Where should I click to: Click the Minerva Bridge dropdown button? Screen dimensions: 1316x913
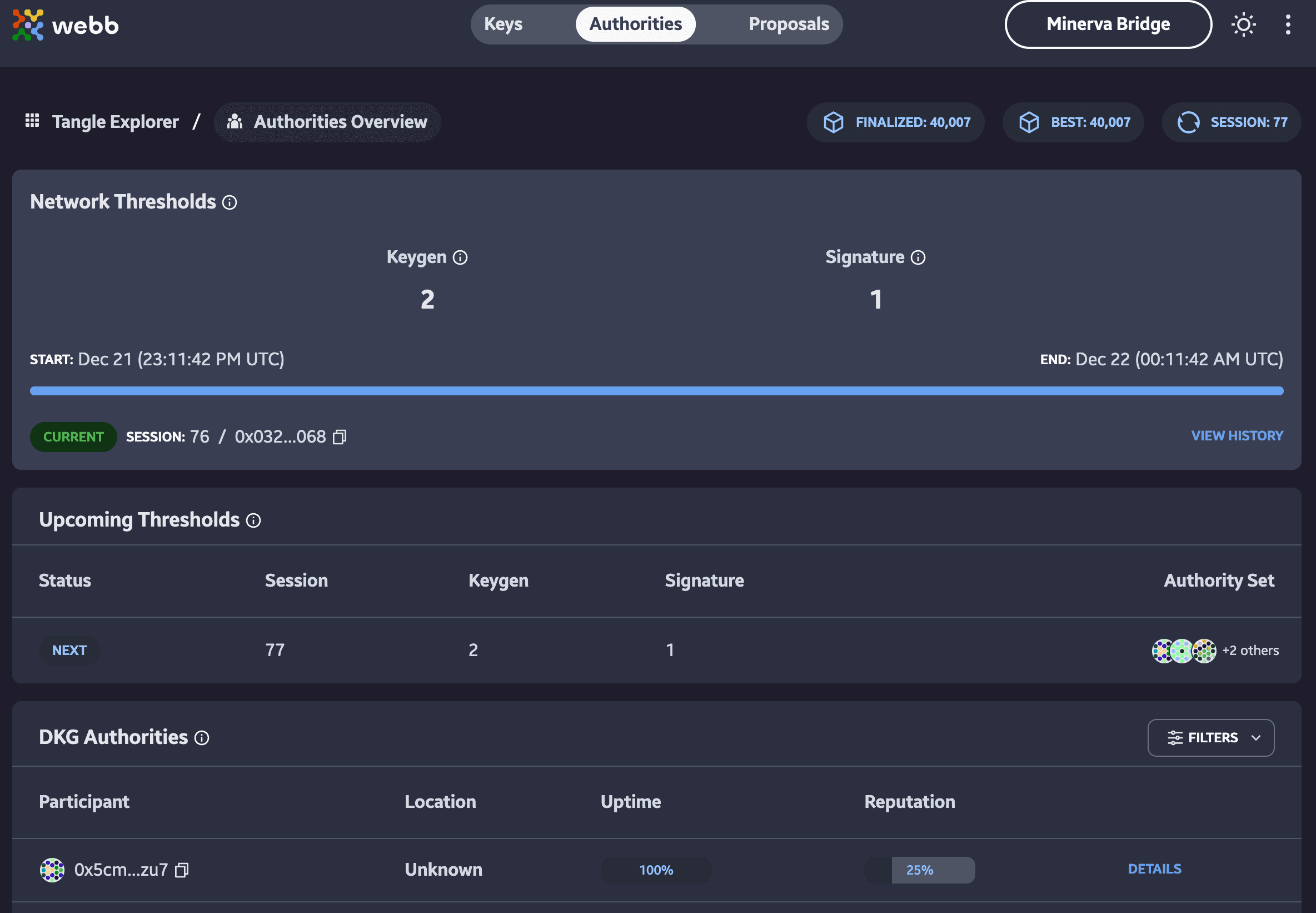[x=1108, y=24]
